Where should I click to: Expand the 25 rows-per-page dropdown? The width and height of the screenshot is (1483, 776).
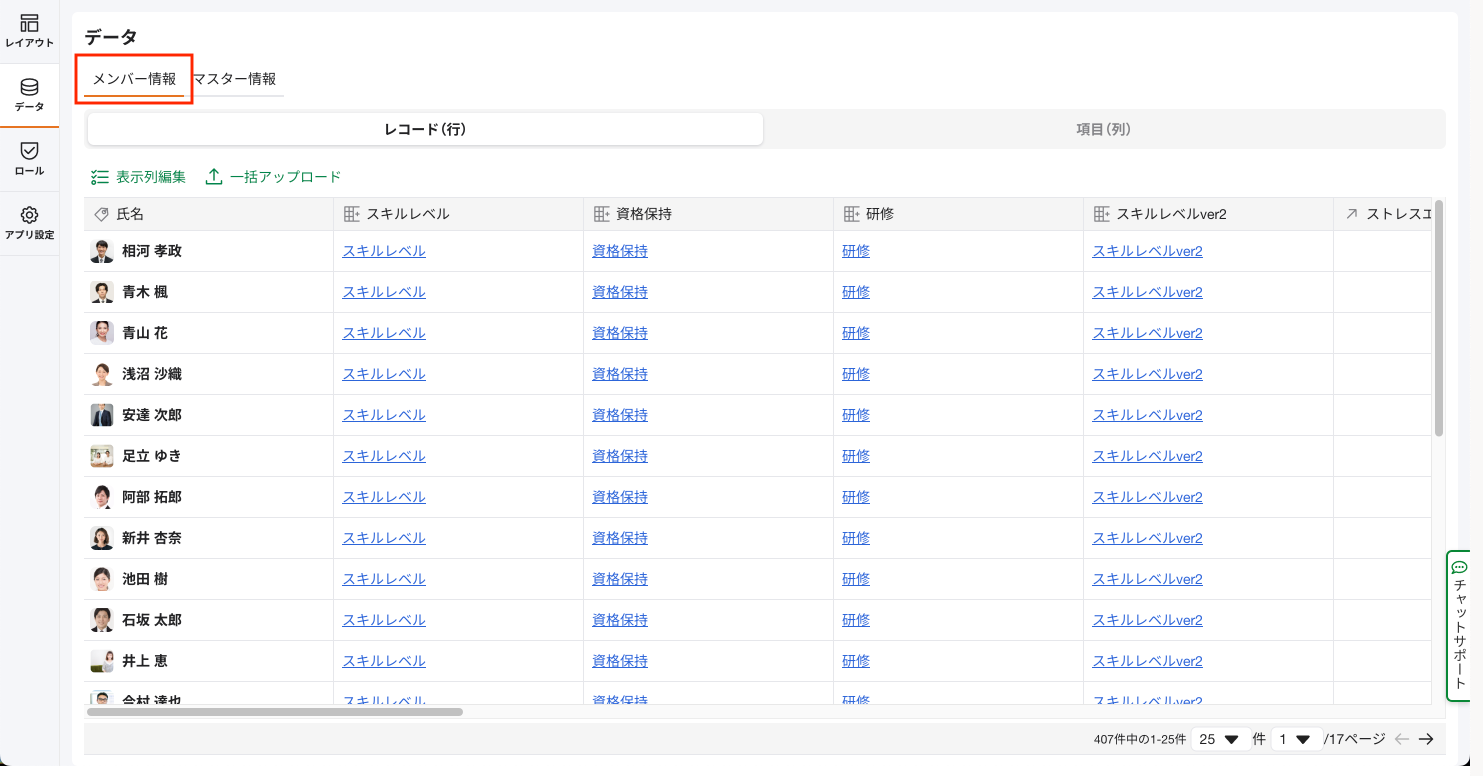[1220, 739]
